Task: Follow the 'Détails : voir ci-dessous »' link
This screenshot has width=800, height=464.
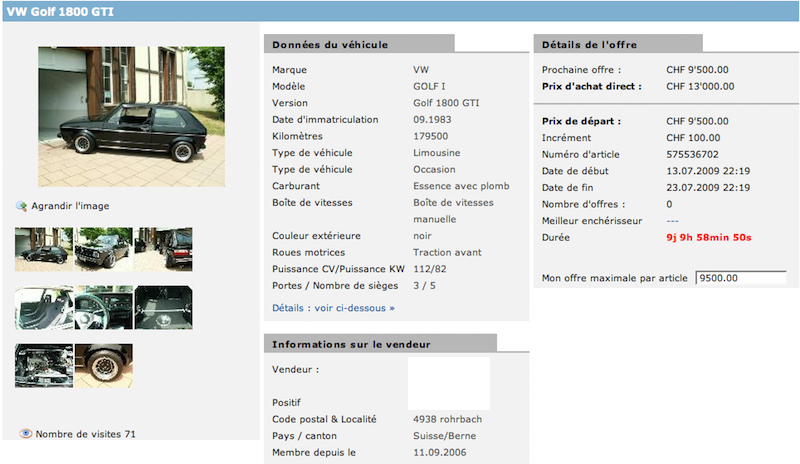Action: [x=333, y=308]
